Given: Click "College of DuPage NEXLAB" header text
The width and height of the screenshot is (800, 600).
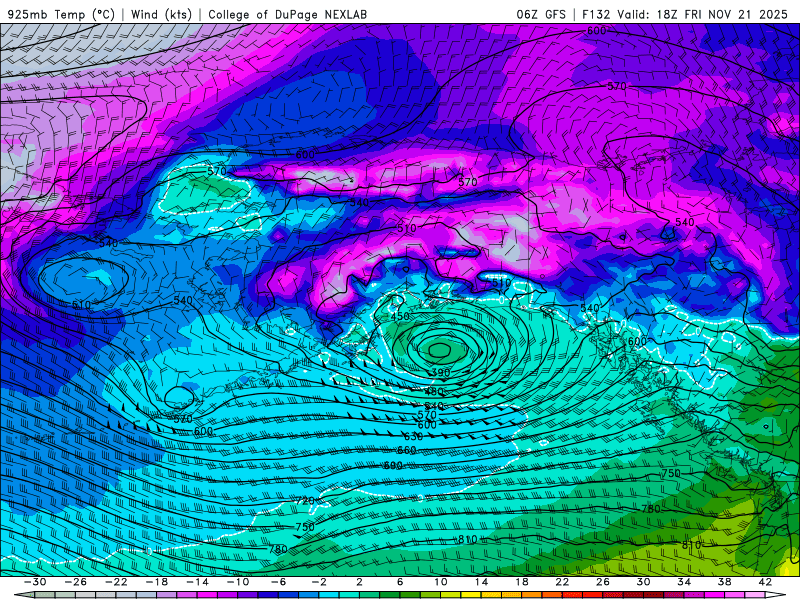Looking at the screenshot, I should [x=287, y=14].
